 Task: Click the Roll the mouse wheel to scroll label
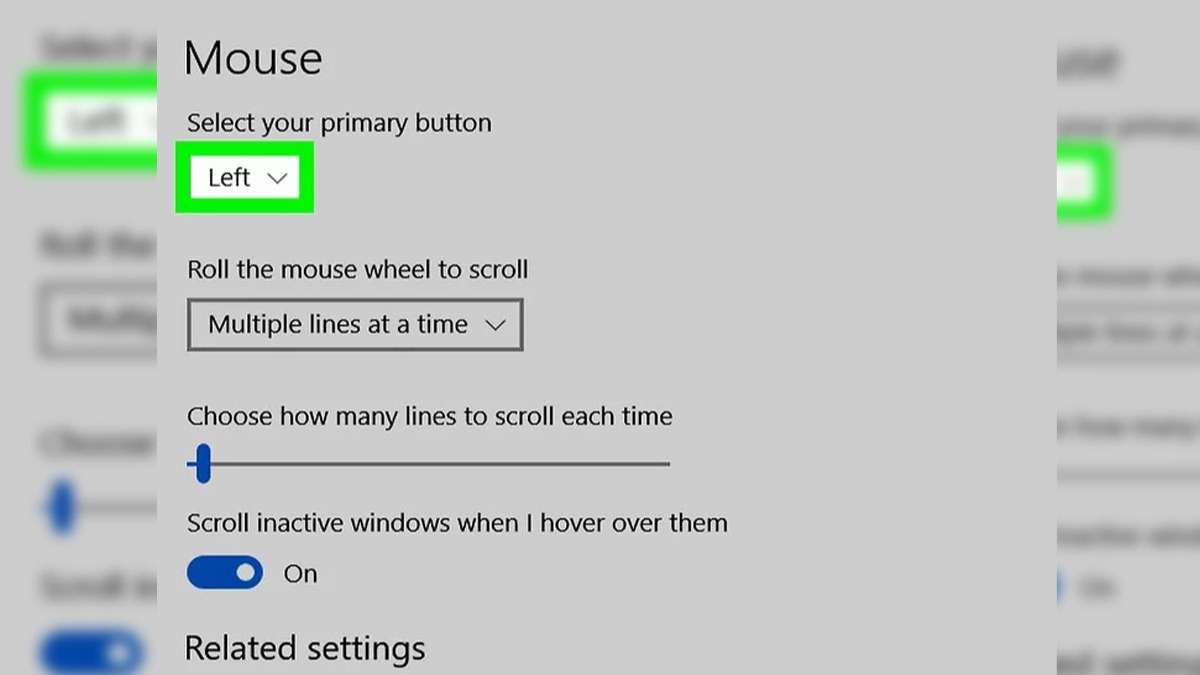coord(358,269)
